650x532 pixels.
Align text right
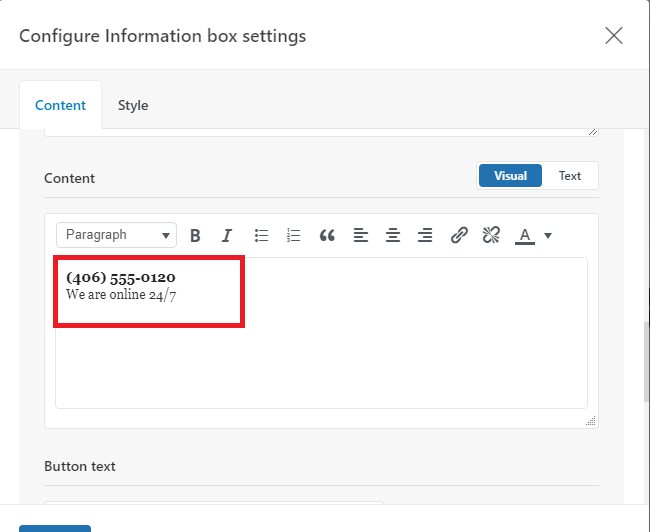[425, 236]
